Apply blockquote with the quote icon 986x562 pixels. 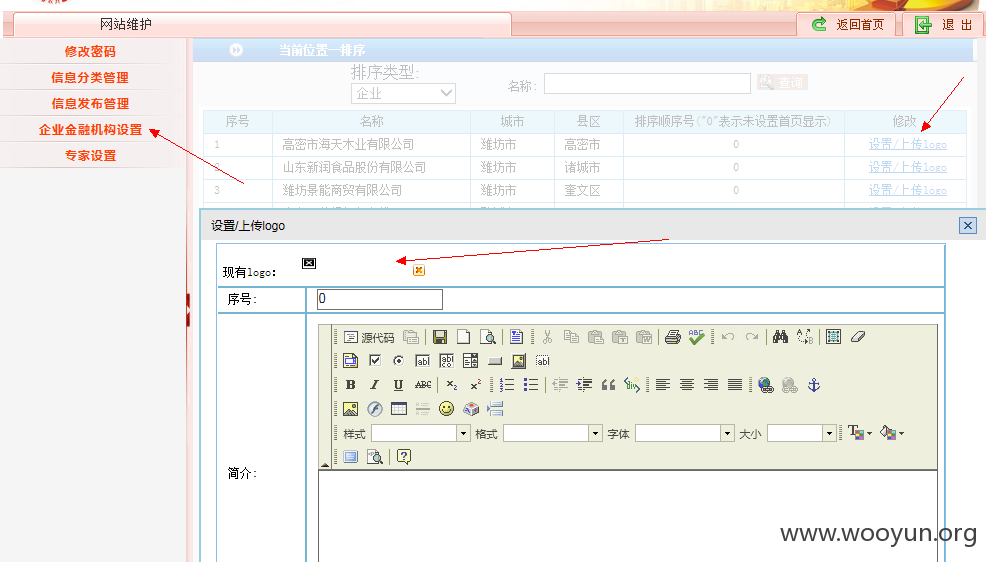[608, 385]
